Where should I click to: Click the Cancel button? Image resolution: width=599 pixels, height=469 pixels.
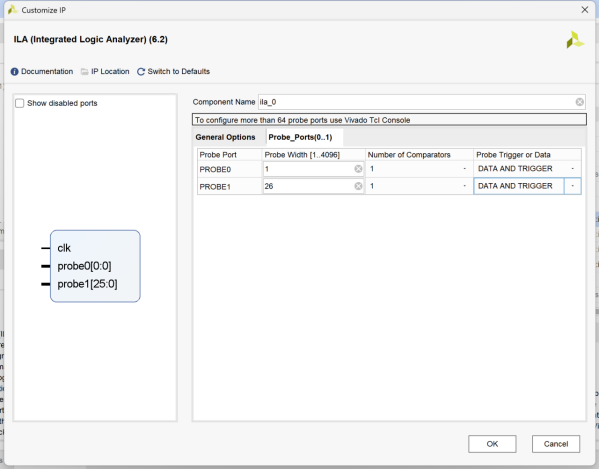(556, 444)
